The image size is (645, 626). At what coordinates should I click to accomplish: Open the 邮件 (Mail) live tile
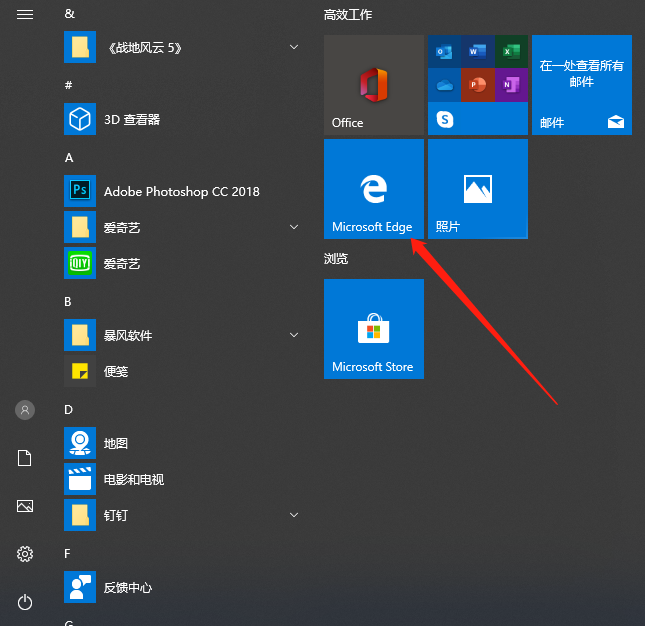[581, 85]
